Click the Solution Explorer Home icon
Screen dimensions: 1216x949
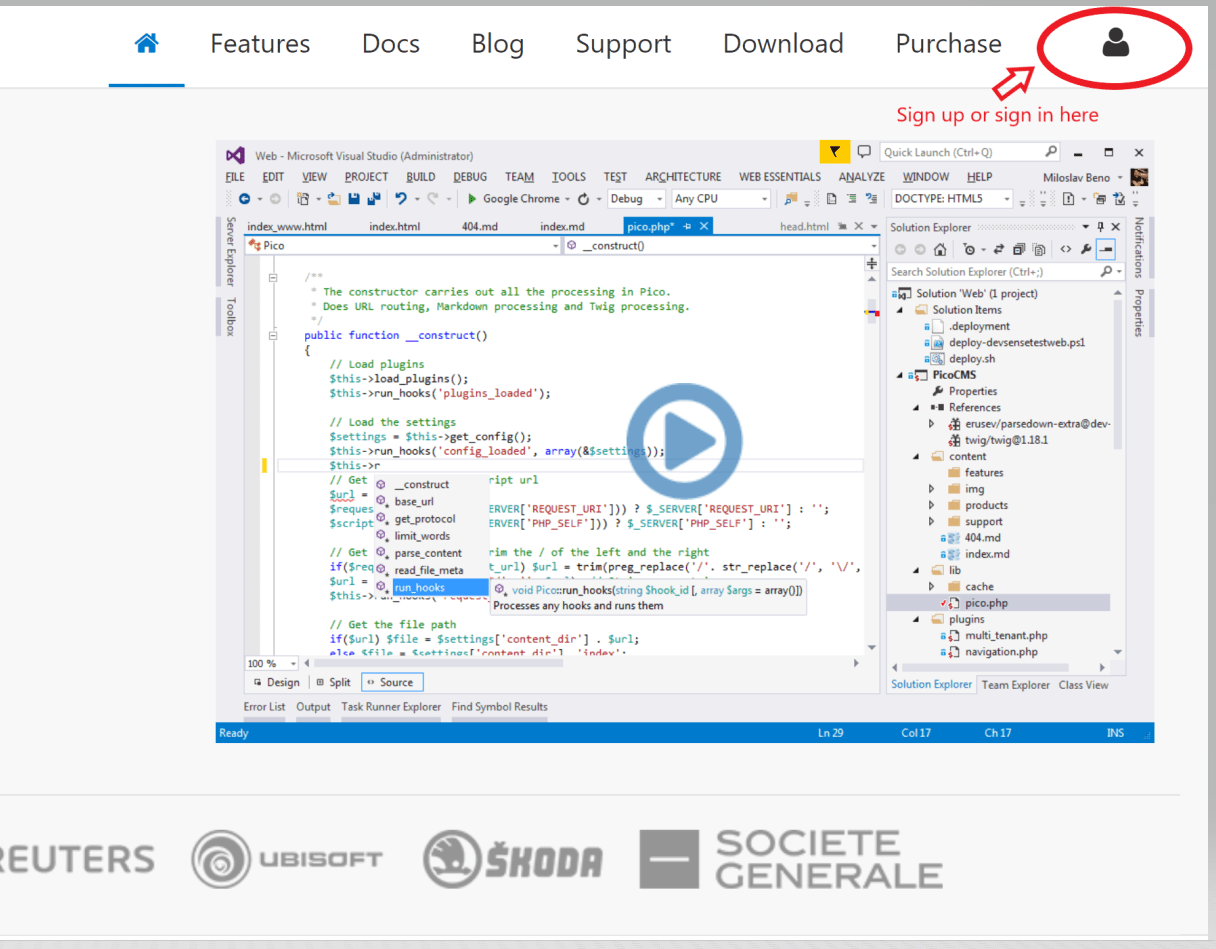coord(940,250)
